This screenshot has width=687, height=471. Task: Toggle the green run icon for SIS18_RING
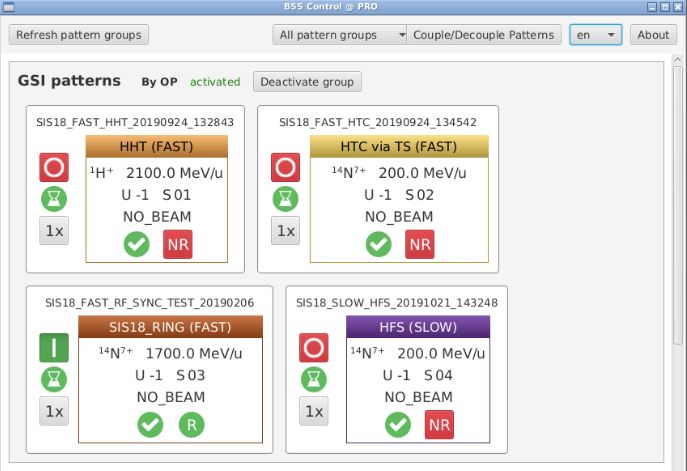(x=55, y=347)
